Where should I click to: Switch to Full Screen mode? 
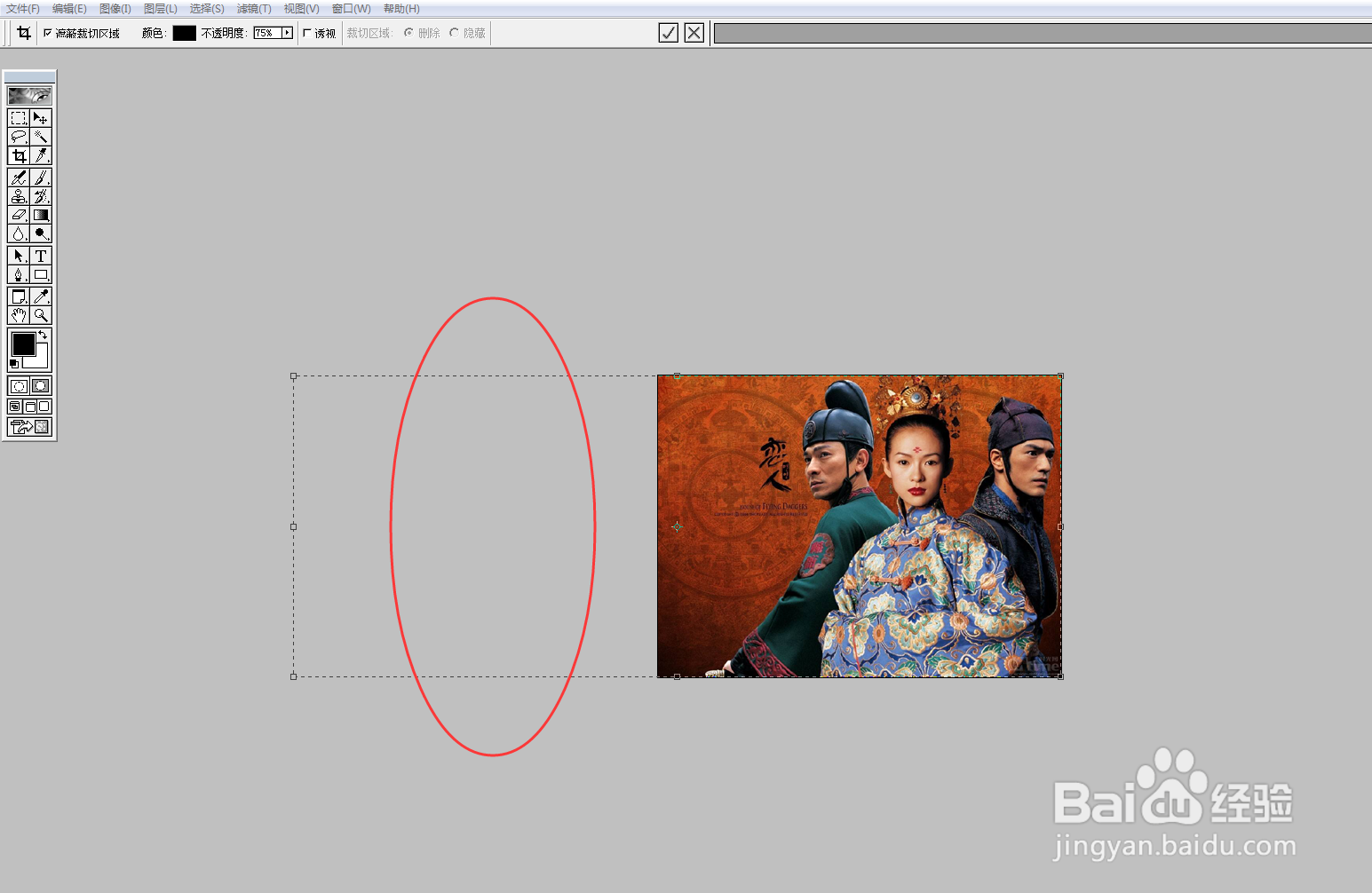click(44, 407)
